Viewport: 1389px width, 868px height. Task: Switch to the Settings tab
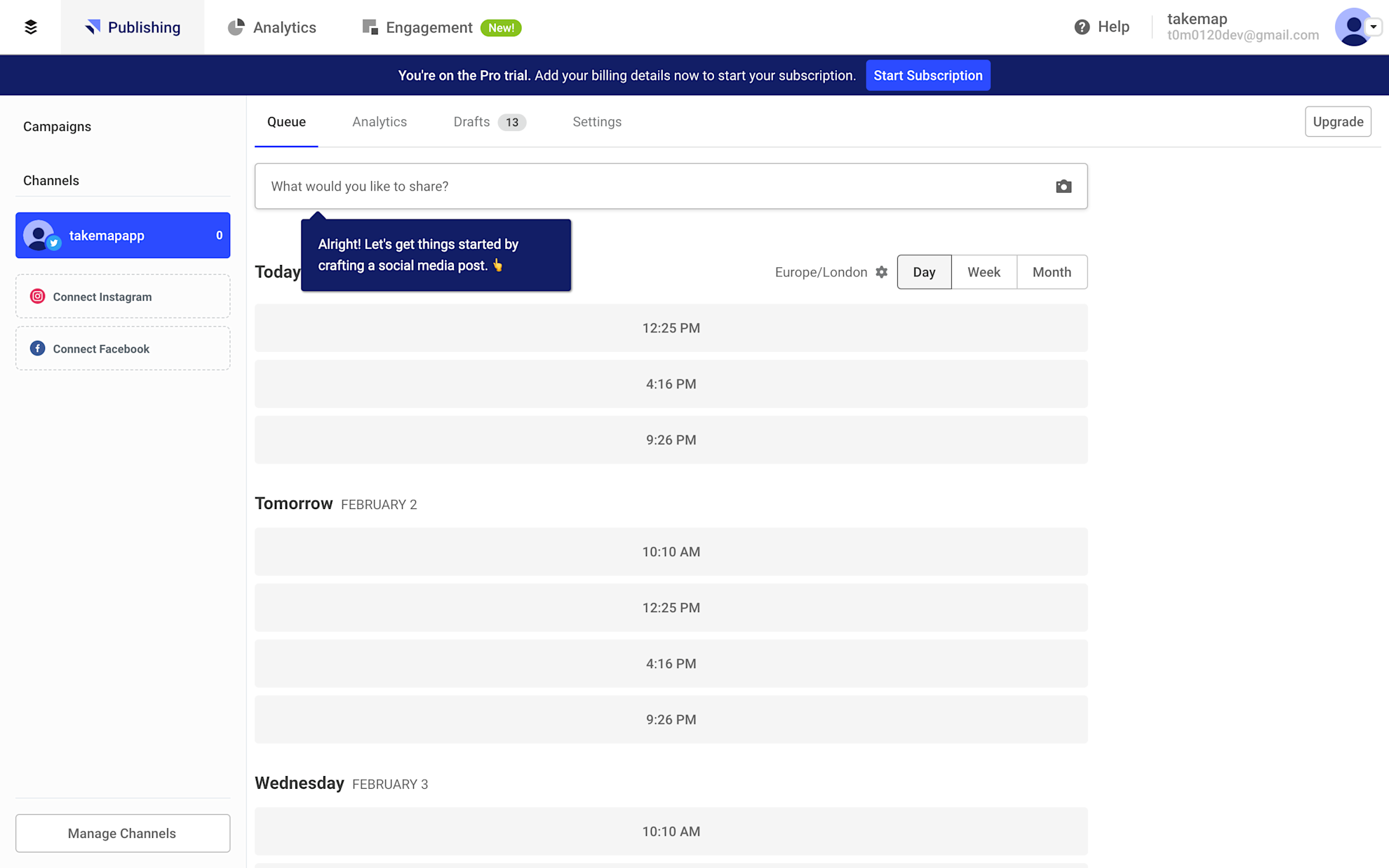click(x=597, y=122)
